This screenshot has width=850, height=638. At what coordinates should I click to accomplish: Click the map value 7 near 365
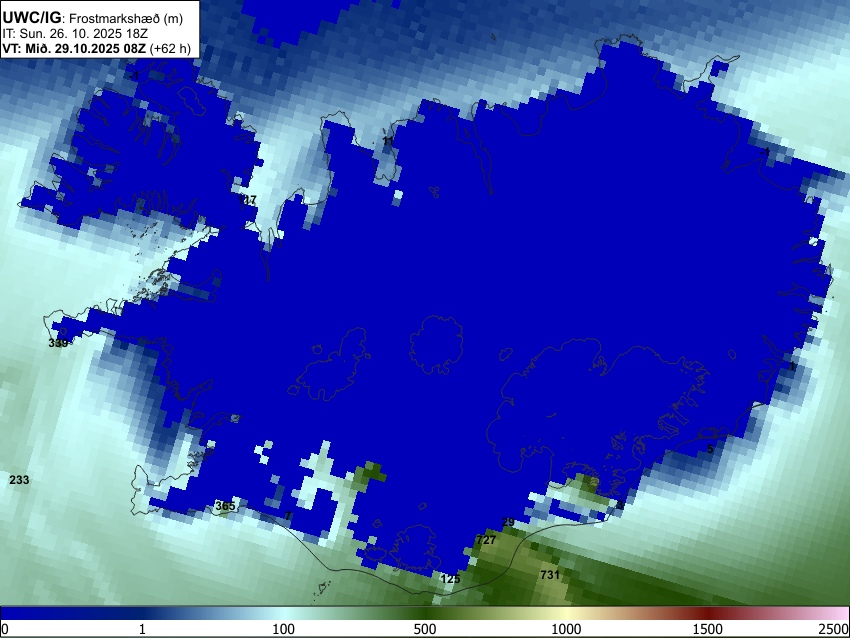[288, 515]
